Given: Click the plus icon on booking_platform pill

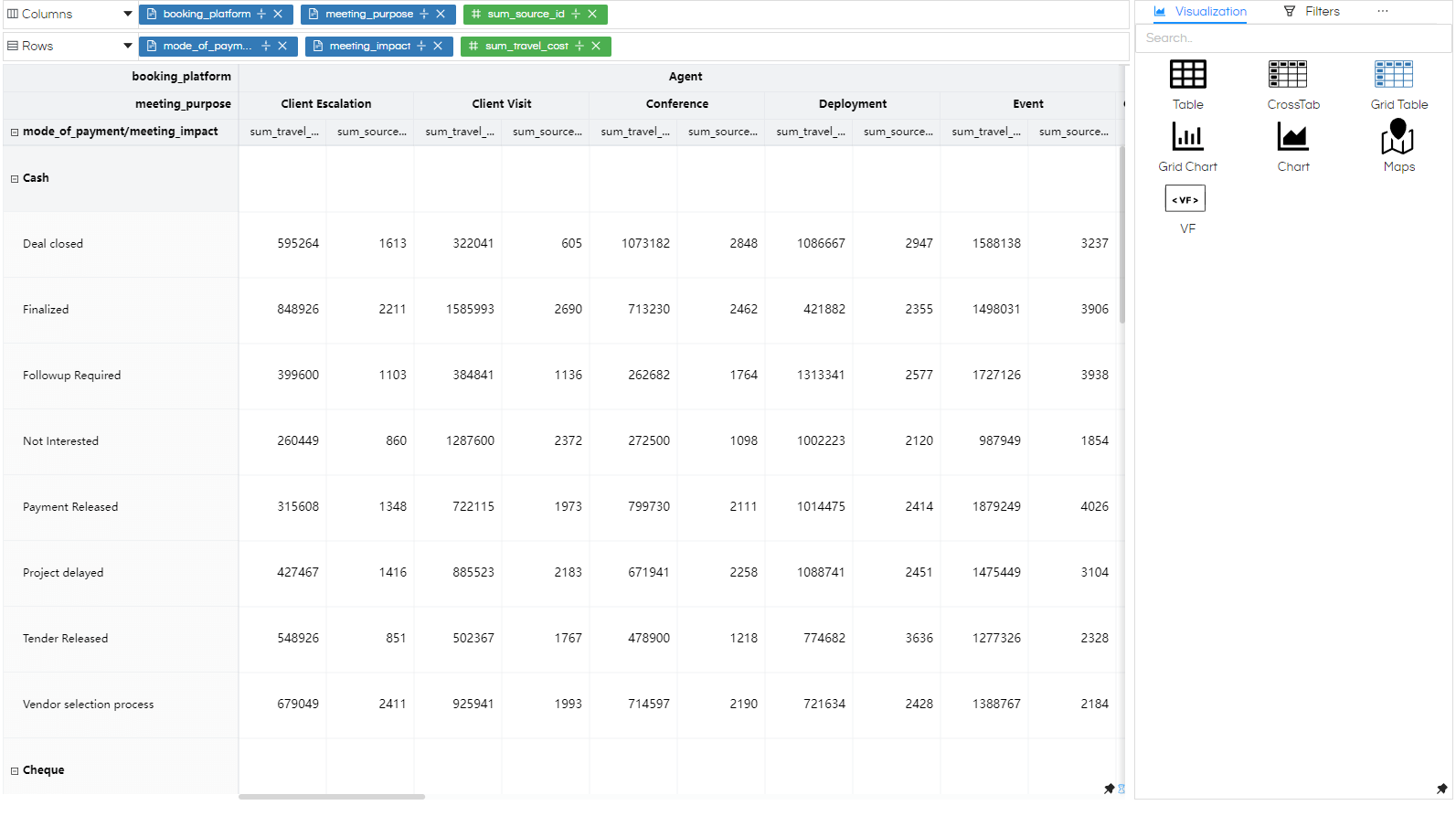Looking at the screenshot, I should pos(261,15).
